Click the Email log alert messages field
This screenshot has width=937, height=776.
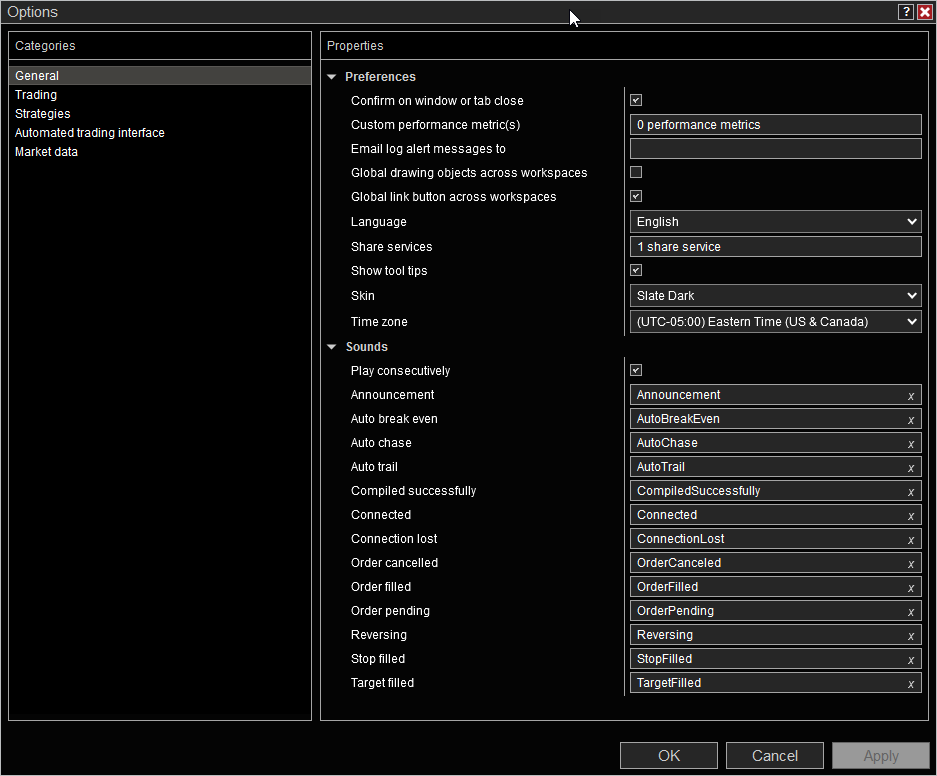click(775, 149)
